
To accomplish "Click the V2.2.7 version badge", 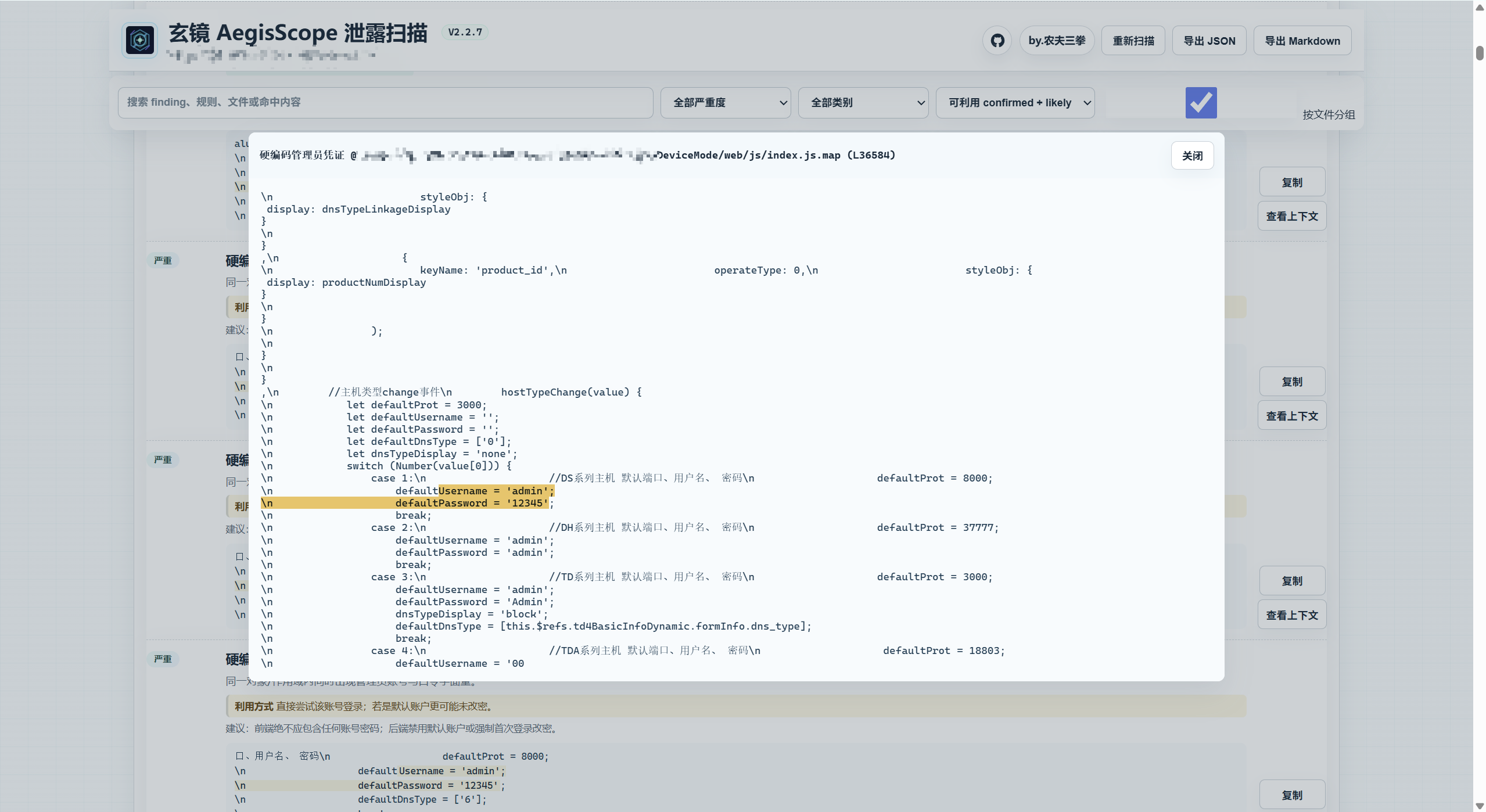I will [465, 32].
